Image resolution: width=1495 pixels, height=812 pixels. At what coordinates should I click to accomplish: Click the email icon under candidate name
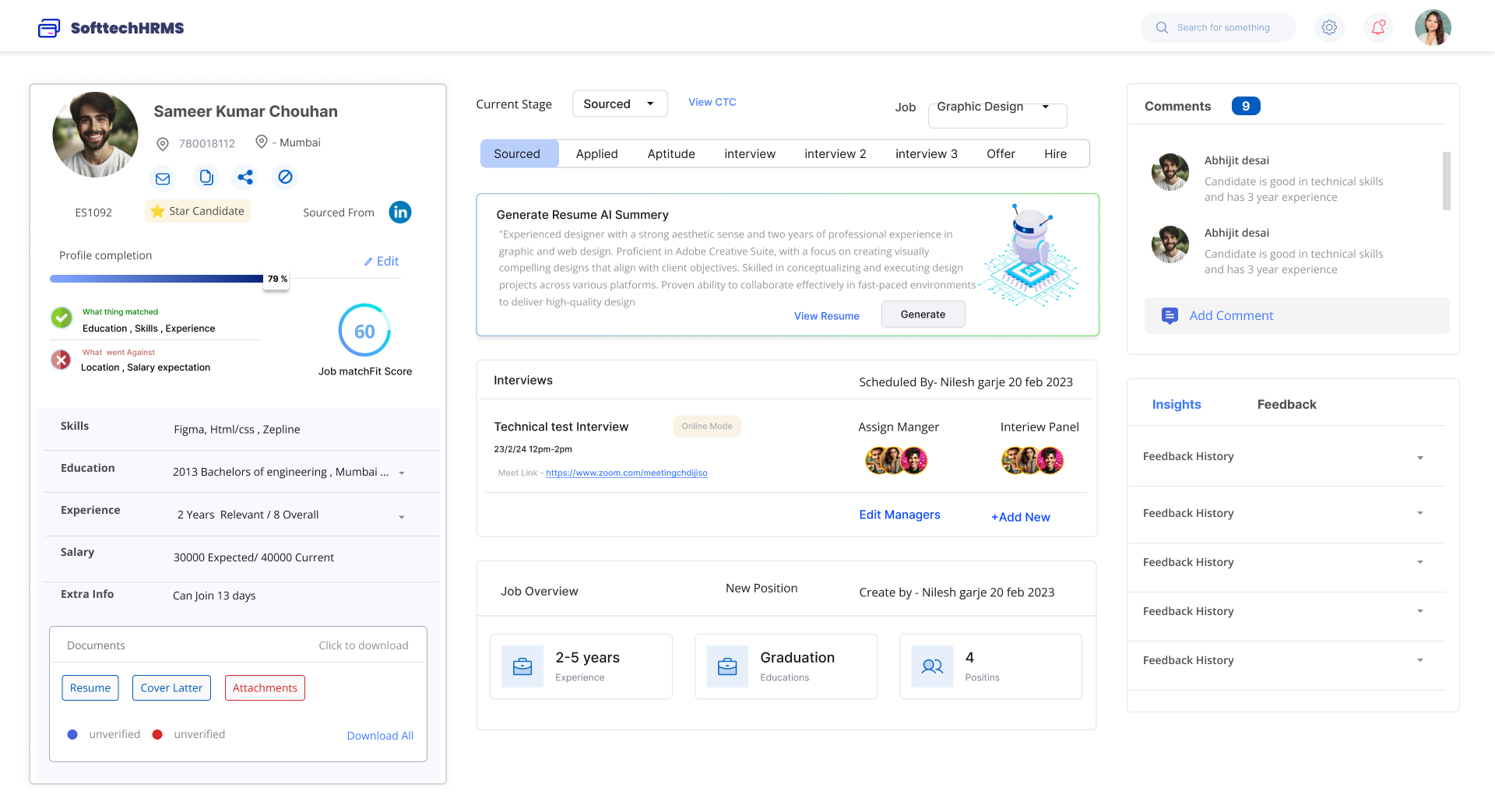(x=163, y=178)
